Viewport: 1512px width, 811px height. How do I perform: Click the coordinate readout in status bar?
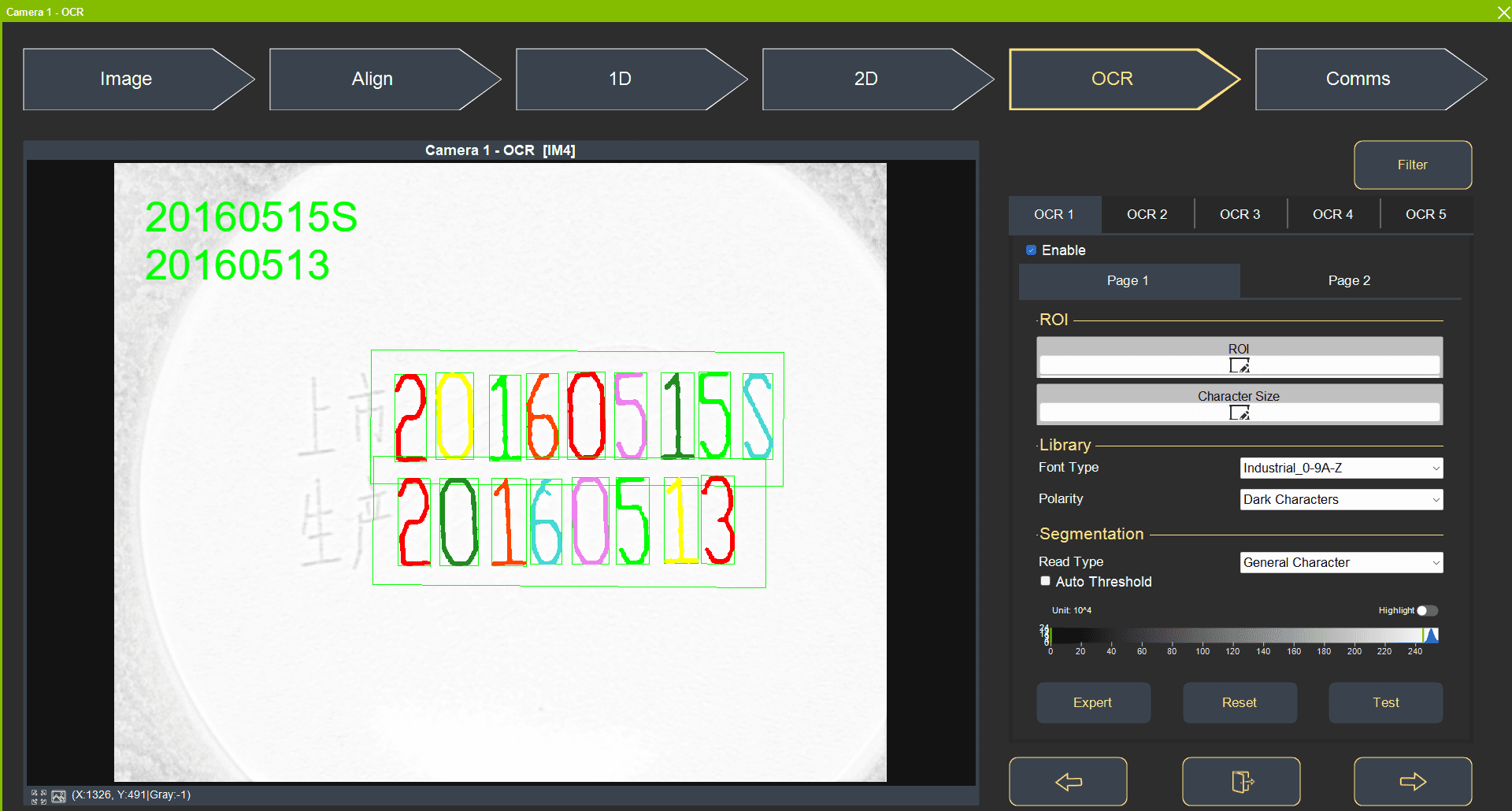tap(131, 795)
